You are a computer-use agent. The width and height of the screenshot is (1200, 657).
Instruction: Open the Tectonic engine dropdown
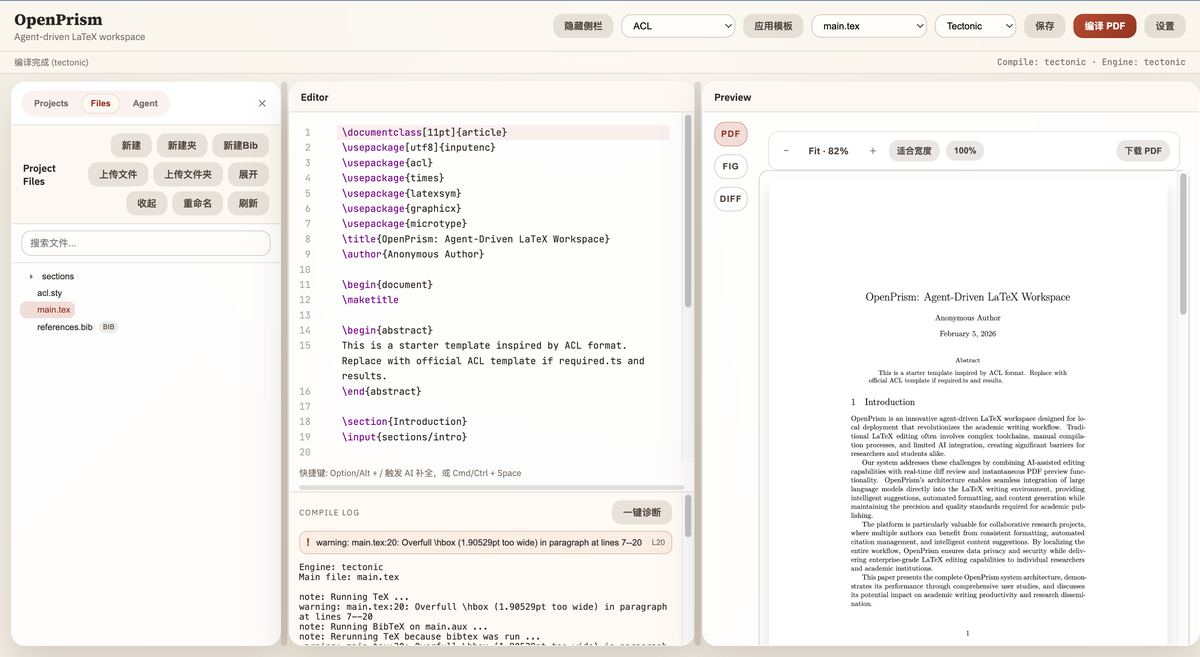tap(975, 26)
